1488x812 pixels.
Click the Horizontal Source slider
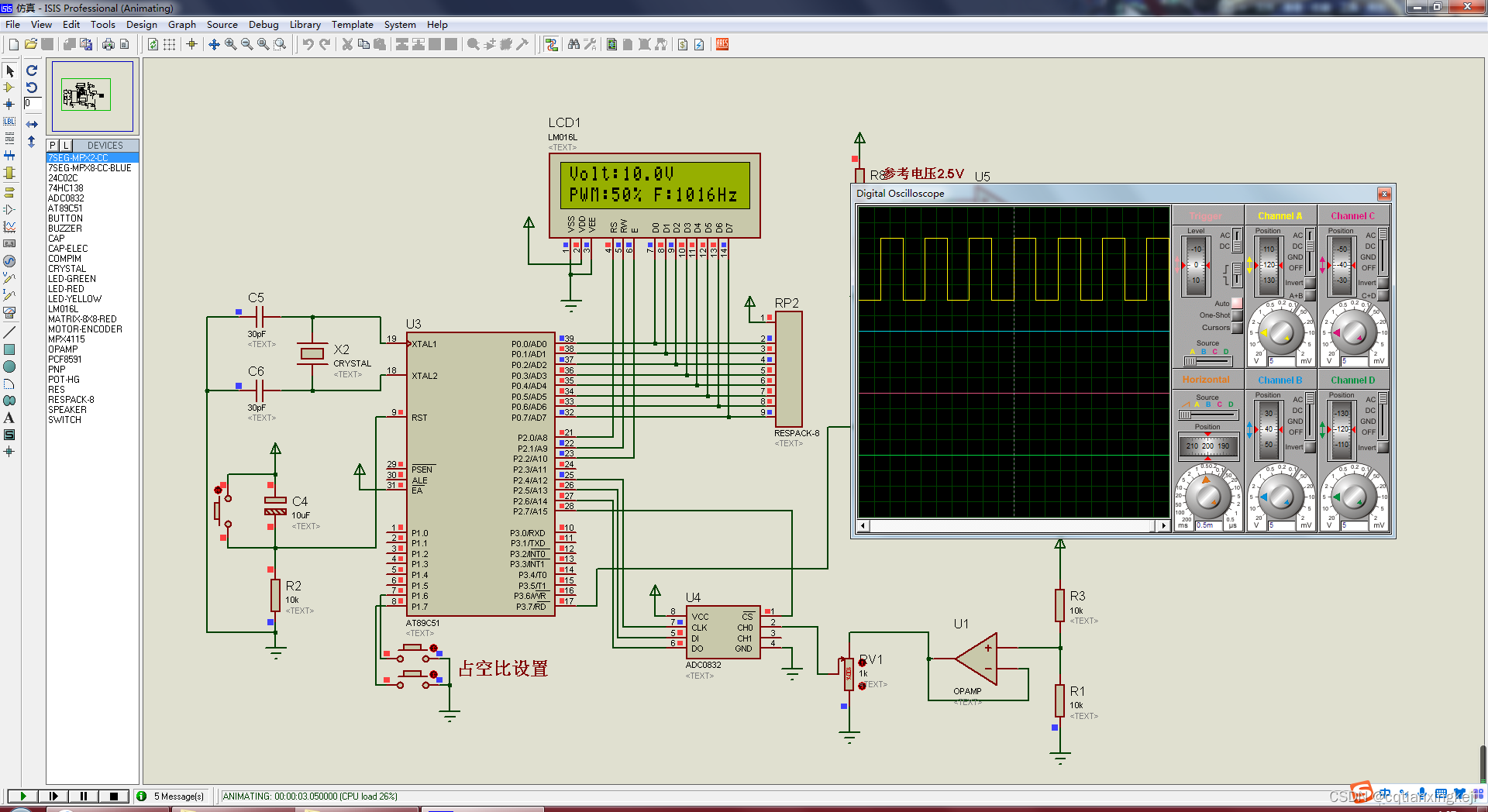[1207, 415]
